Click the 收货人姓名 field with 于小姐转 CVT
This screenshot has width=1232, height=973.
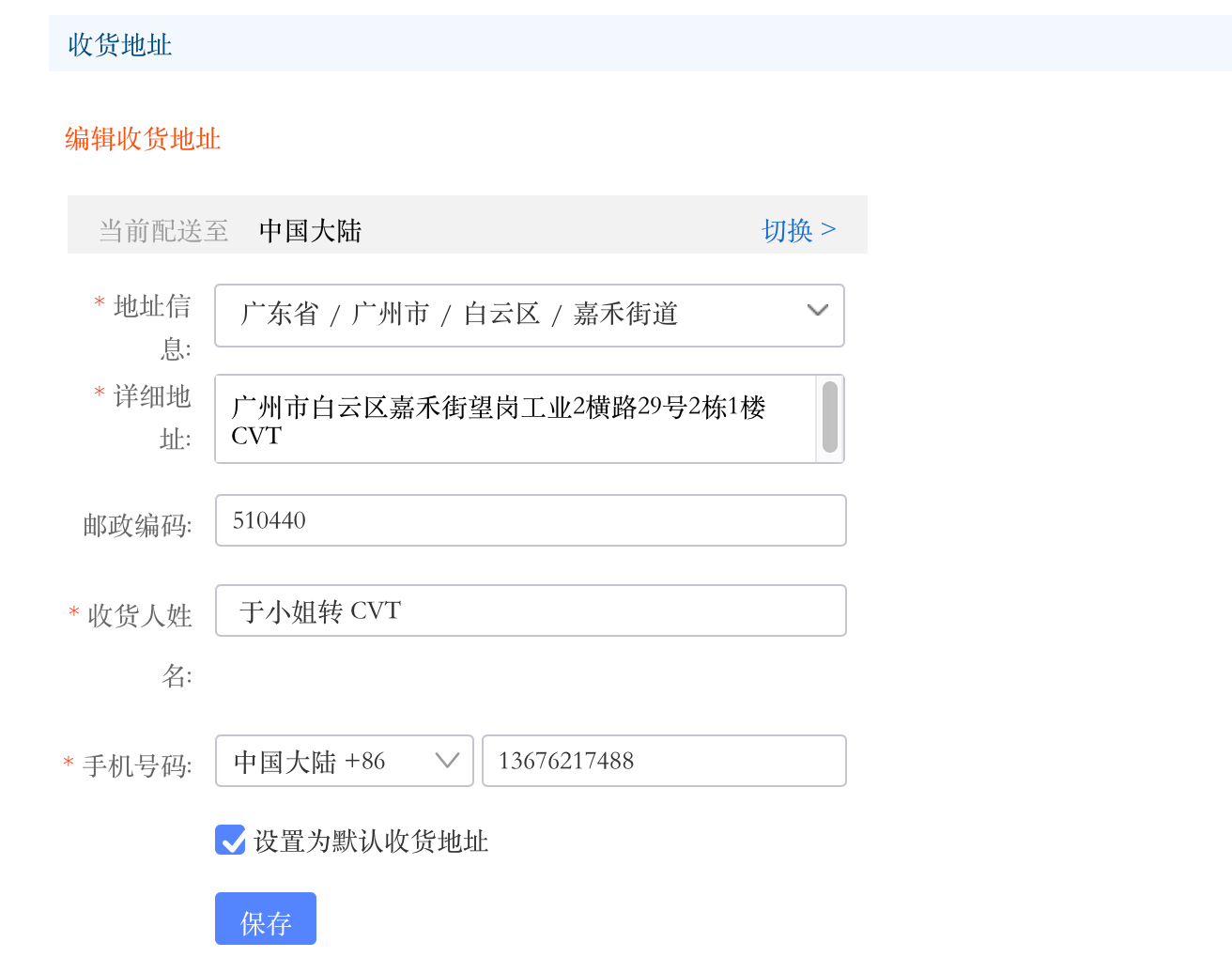pyautogui.click(x=531, y=610)
